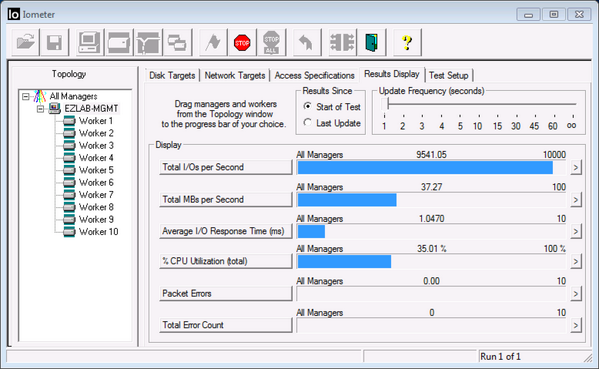The image size is (599, 369).
Task: Collapse the All Managers tree node
Action: pos(26,96)
